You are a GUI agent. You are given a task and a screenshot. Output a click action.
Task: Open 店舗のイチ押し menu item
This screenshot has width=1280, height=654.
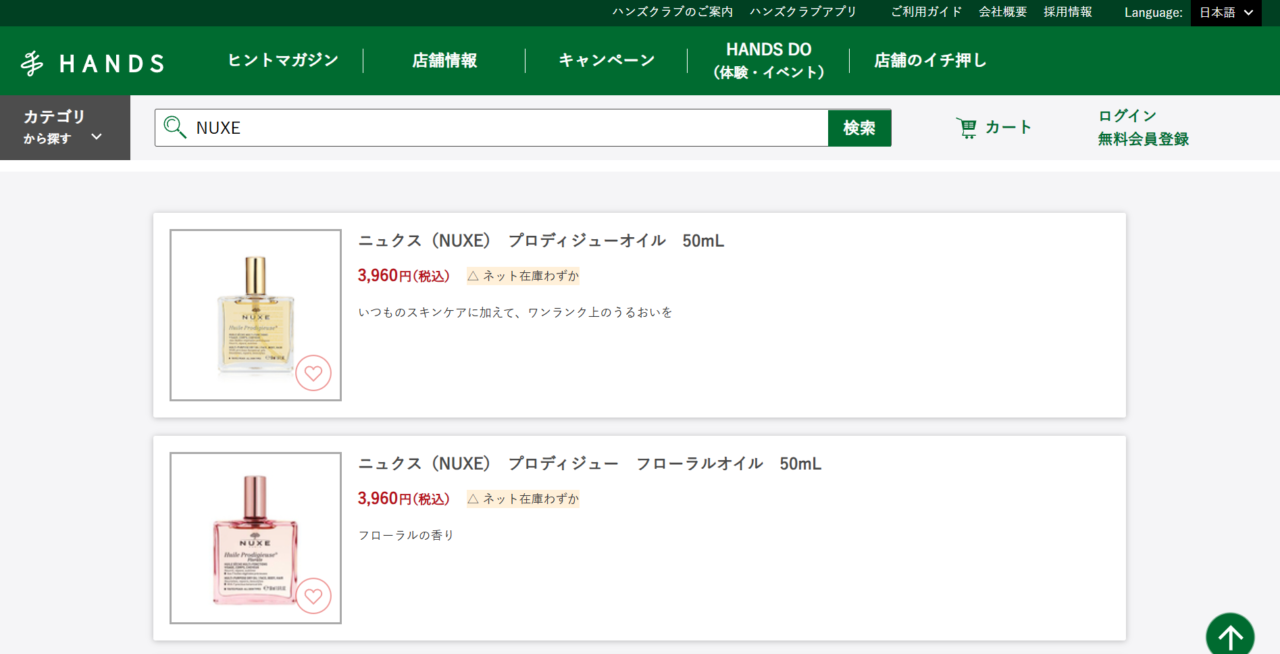(930, 60)
